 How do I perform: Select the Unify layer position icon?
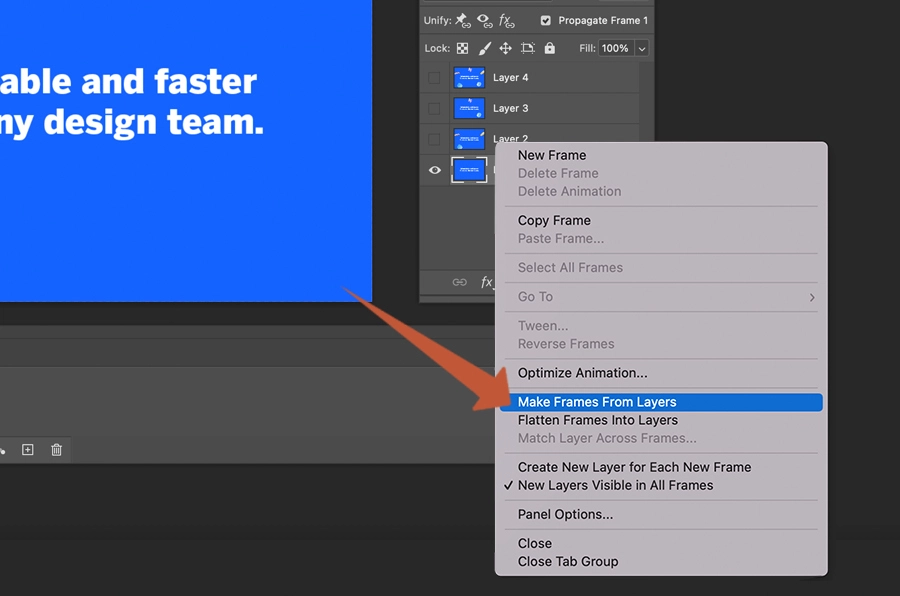(x=460, y=20)
